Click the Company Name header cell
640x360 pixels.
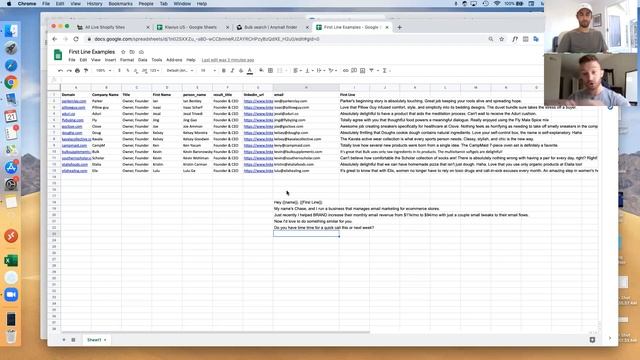106,95
